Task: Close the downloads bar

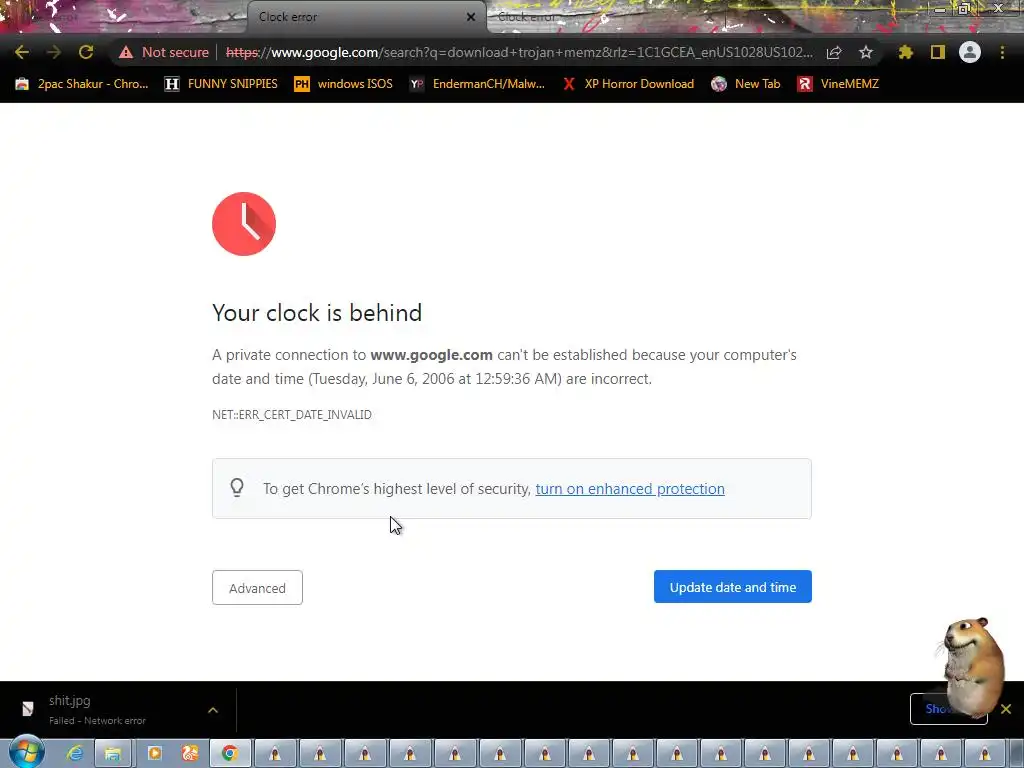Action: 1006,709
